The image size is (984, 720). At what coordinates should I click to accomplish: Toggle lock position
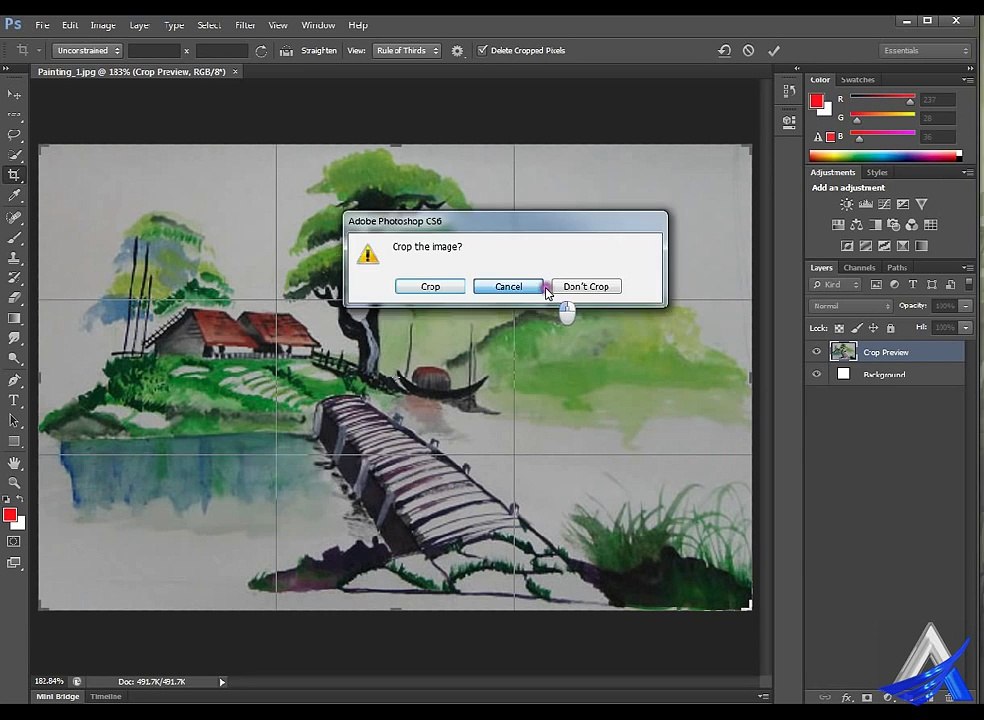[874, 328]
